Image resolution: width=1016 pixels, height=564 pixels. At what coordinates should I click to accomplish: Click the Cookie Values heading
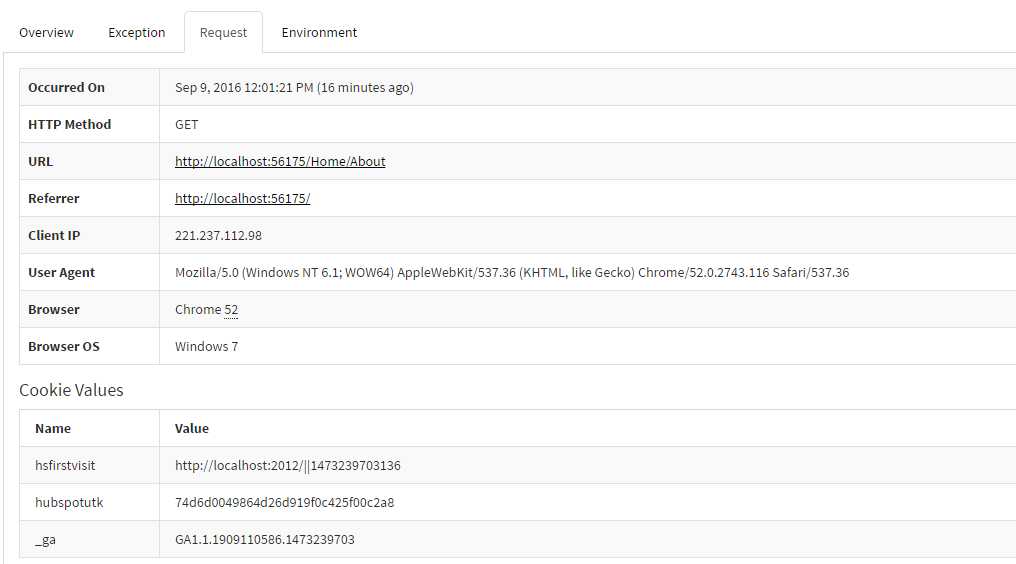(x=71, y=390)
